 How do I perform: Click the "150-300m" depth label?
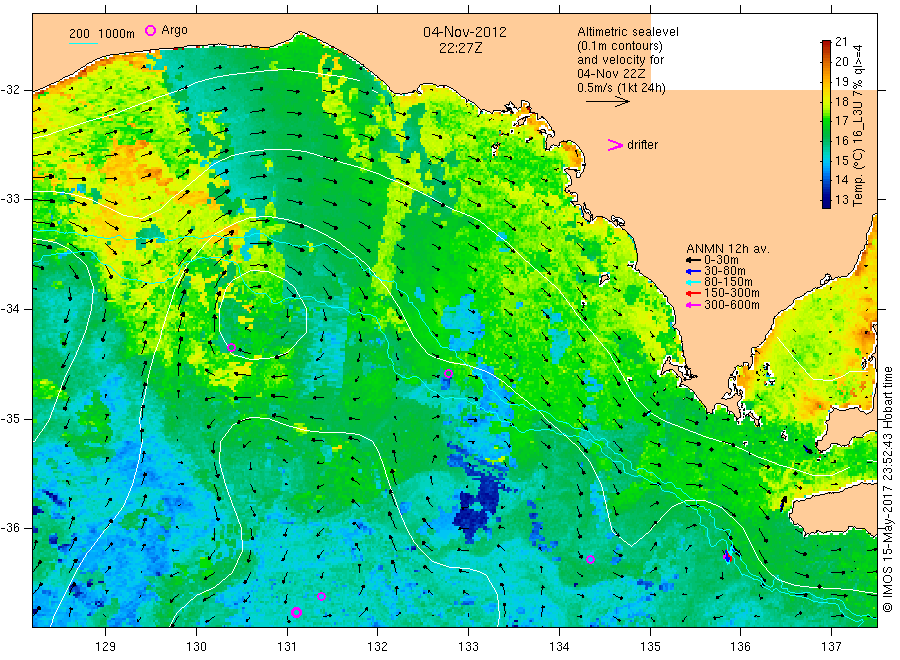tap(732, 294)
